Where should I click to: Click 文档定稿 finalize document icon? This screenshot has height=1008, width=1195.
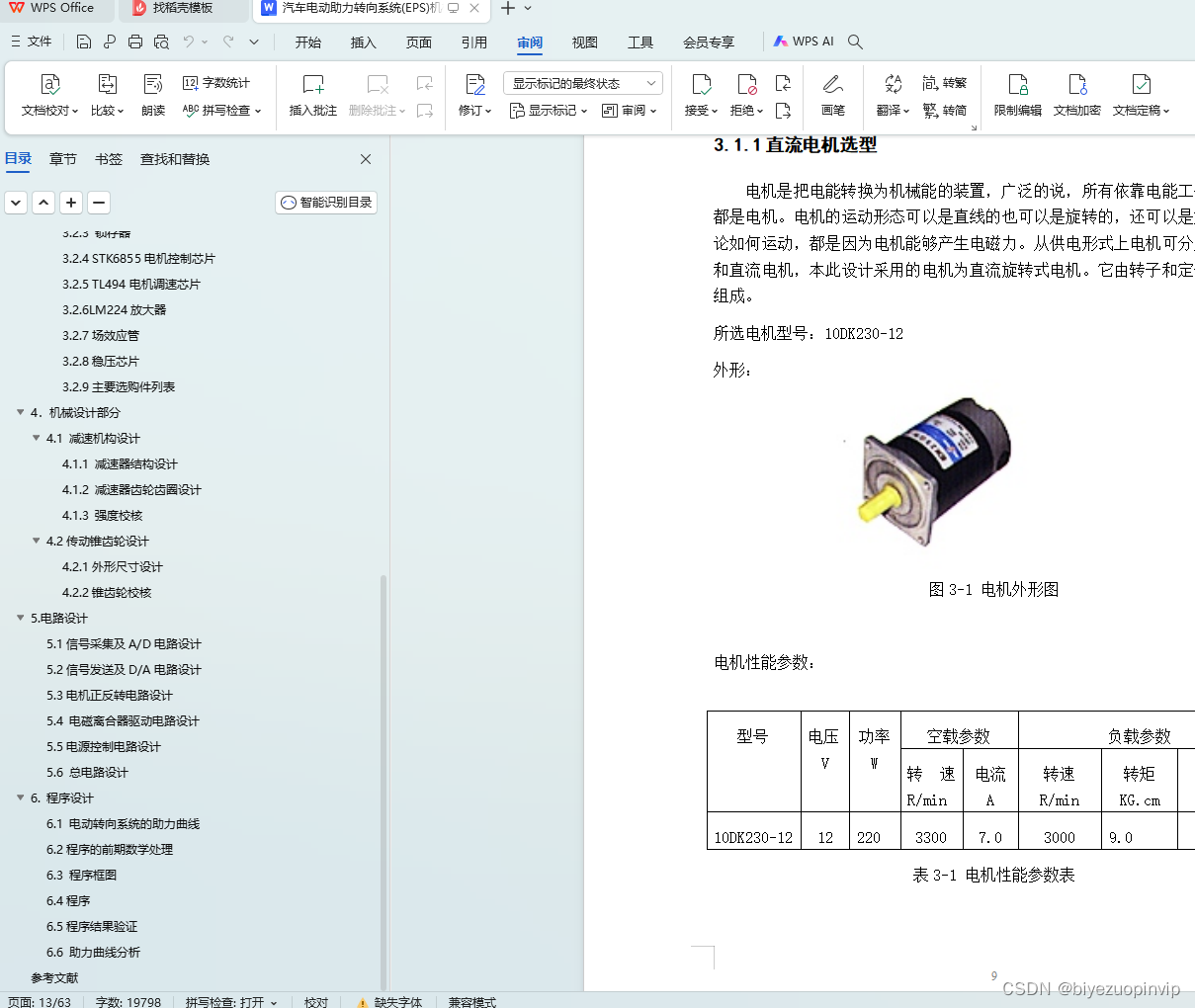tap(1141, 85)
